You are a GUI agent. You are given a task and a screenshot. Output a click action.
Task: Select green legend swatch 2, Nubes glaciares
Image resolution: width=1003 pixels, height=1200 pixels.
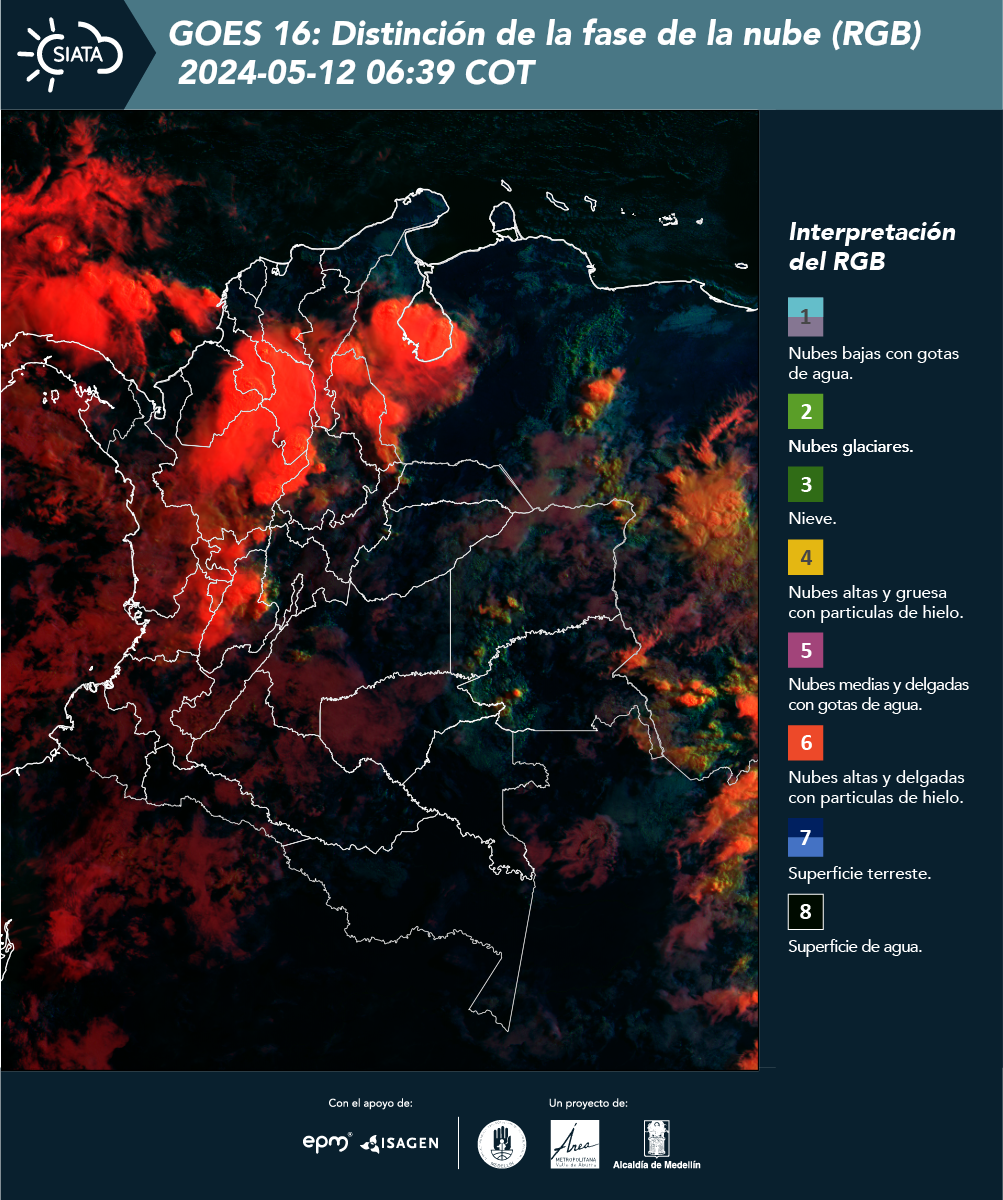click(805, 411)
